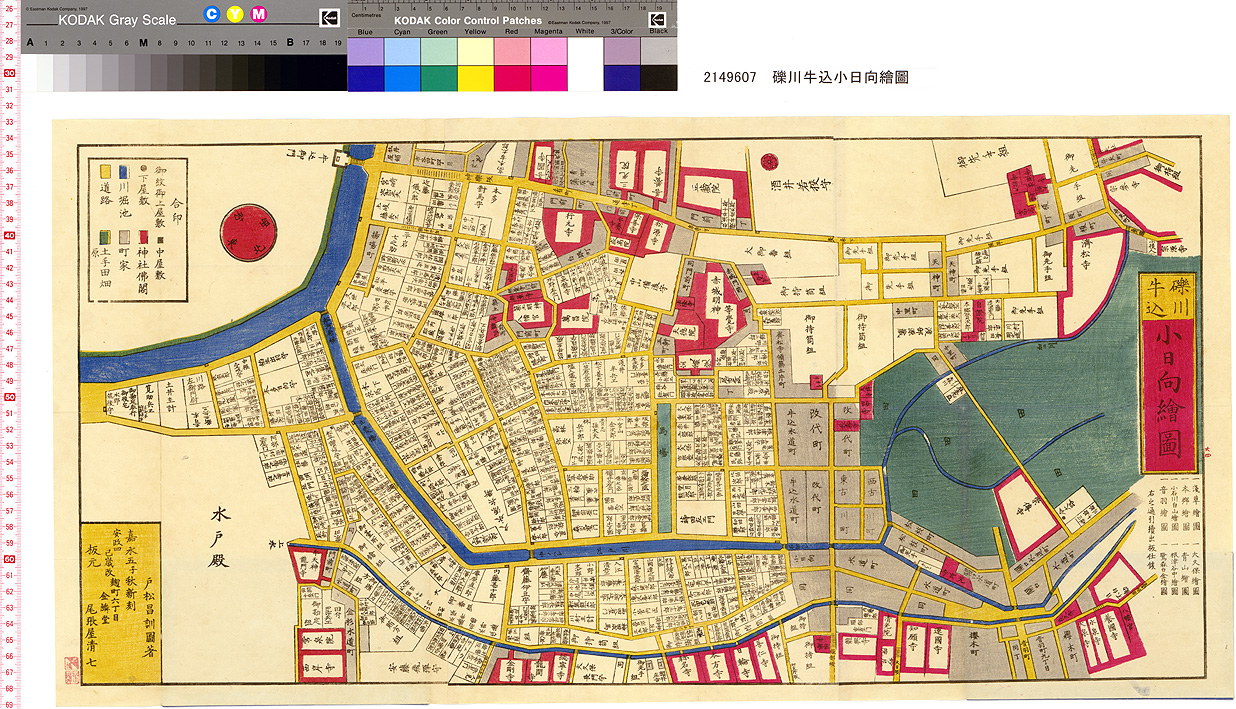Click the small red crest above 酒井若狭守
The width and height of the screenshot is (1236, 709).
(x=770, y=161)
